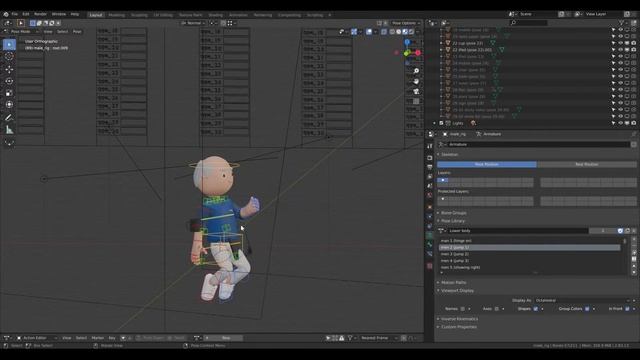This screenshot has height=360, width=640.
Task: Click the Rest Position button
Action: tap(587, 164)
